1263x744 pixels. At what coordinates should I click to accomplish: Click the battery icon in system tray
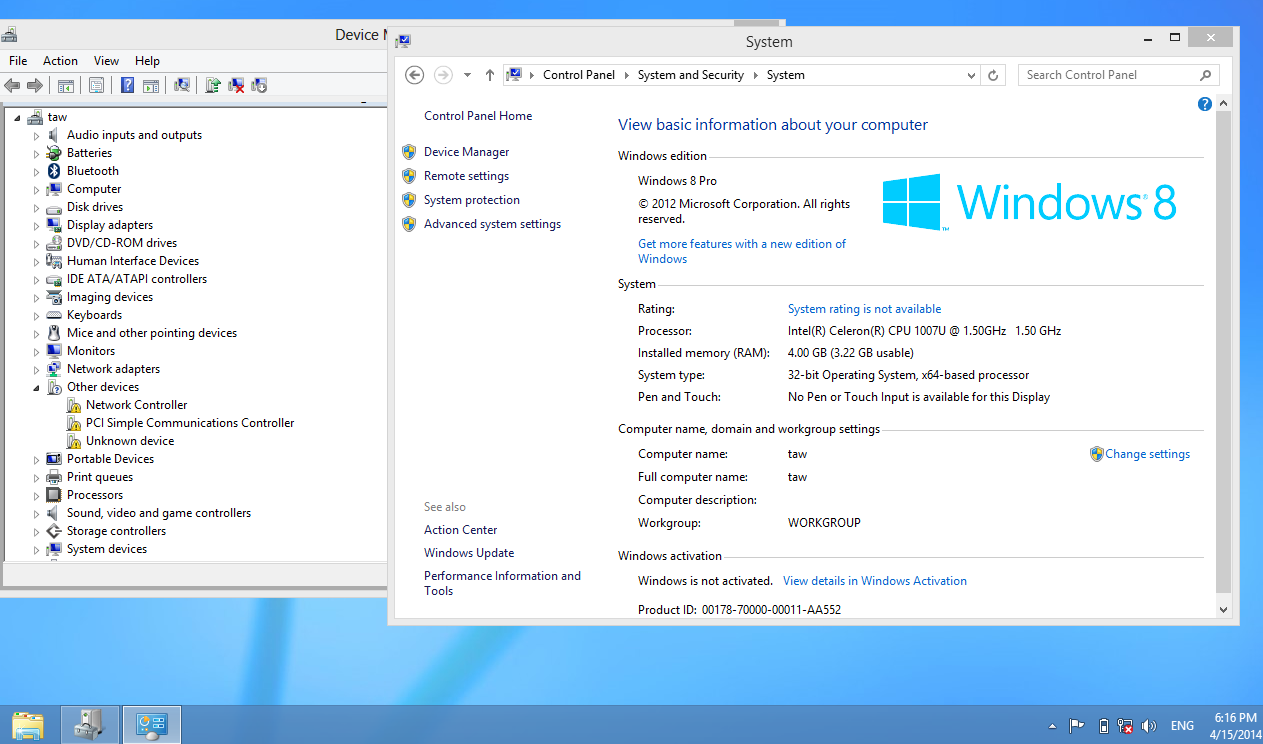pyautogui.click(x=1103, y=726)
